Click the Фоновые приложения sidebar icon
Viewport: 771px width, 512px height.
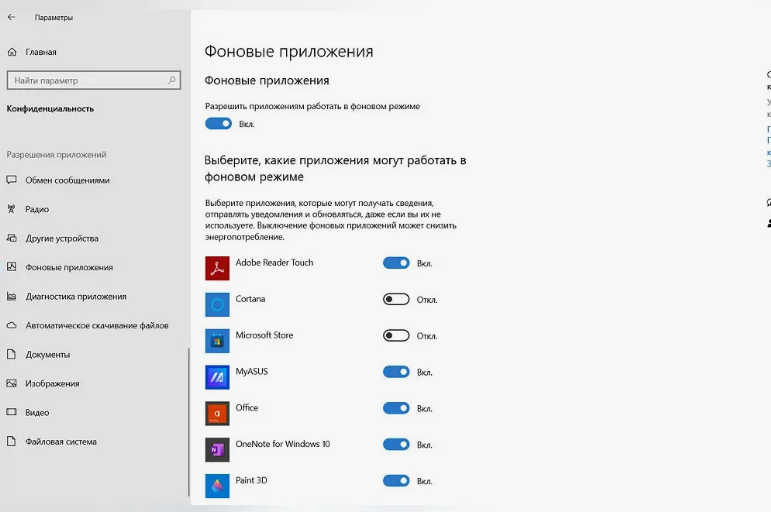click(x=11, y=267)
